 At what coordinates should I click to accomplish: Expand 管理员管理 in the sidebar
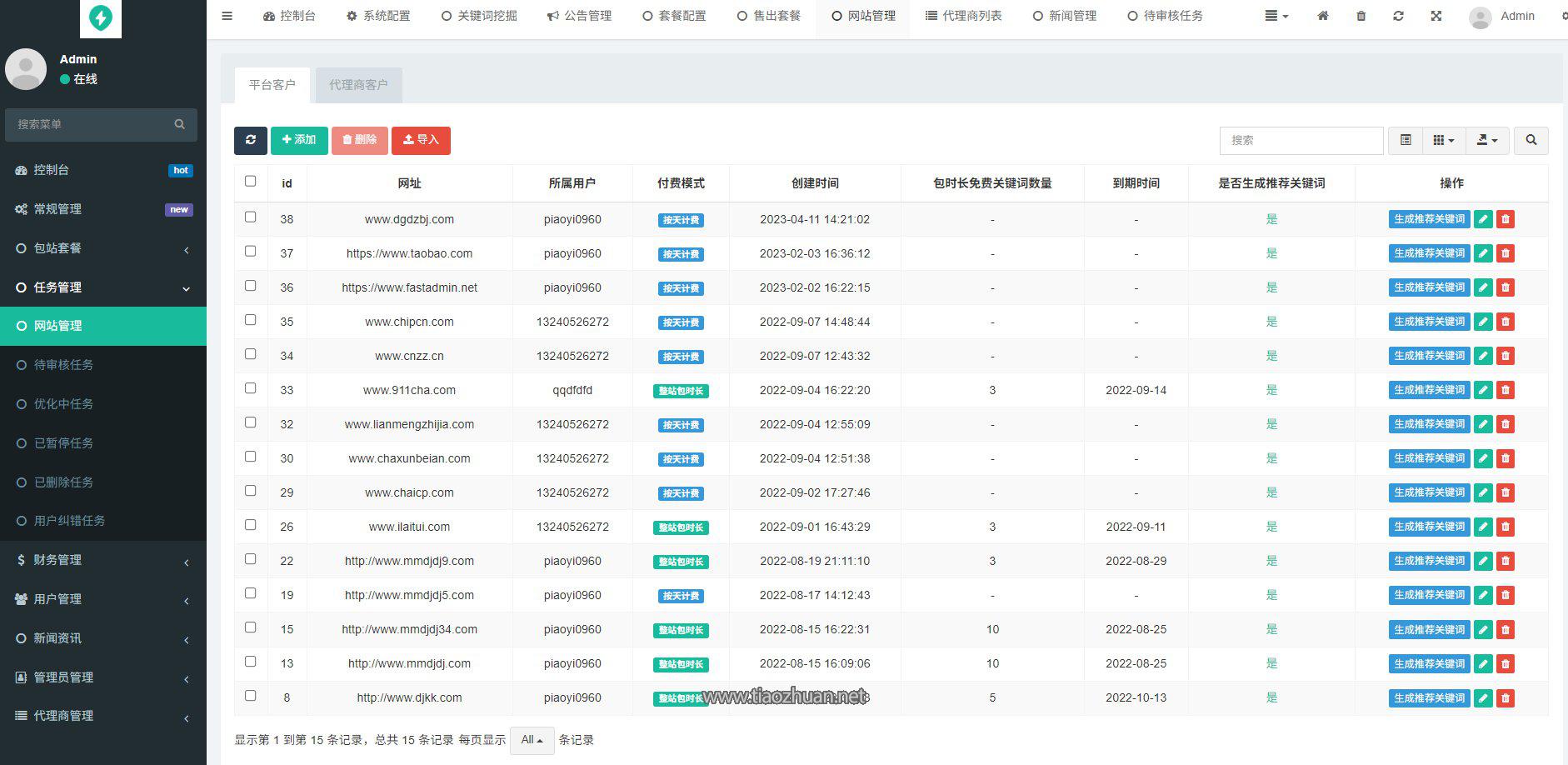coord(103,677)
